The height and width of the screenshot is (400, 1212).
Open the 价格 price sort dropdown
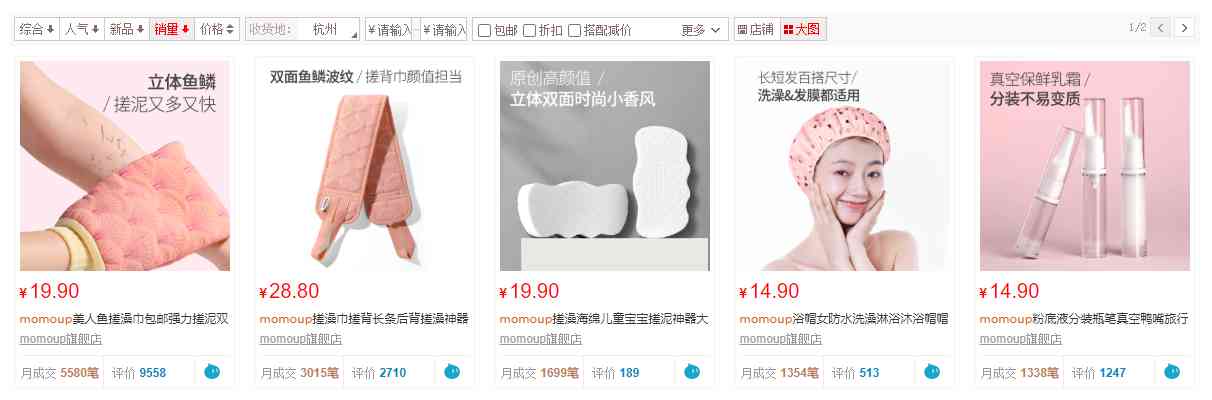(218, 29)
